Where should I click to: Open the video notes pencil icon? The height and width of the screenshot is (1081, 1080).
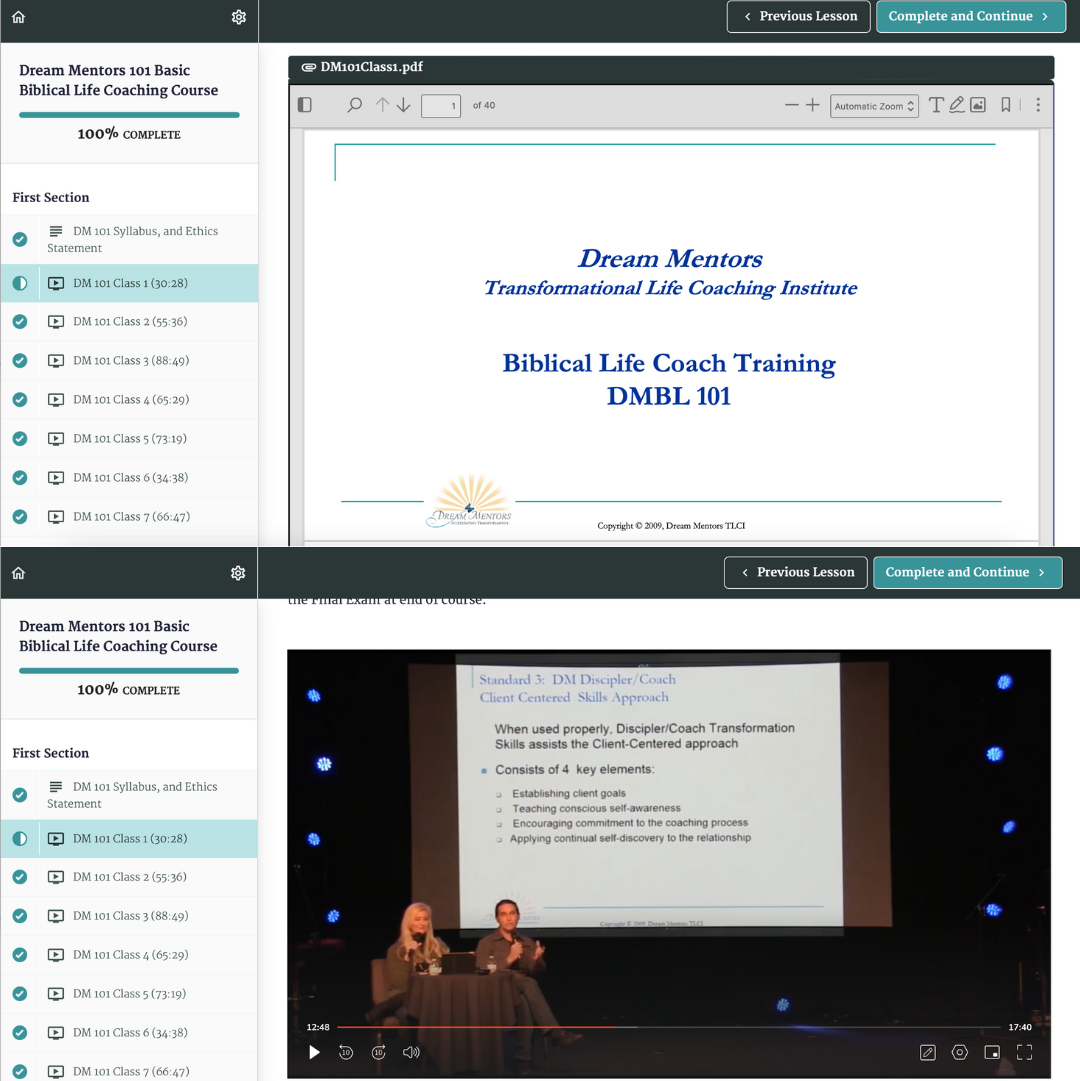pos(928,1052)
